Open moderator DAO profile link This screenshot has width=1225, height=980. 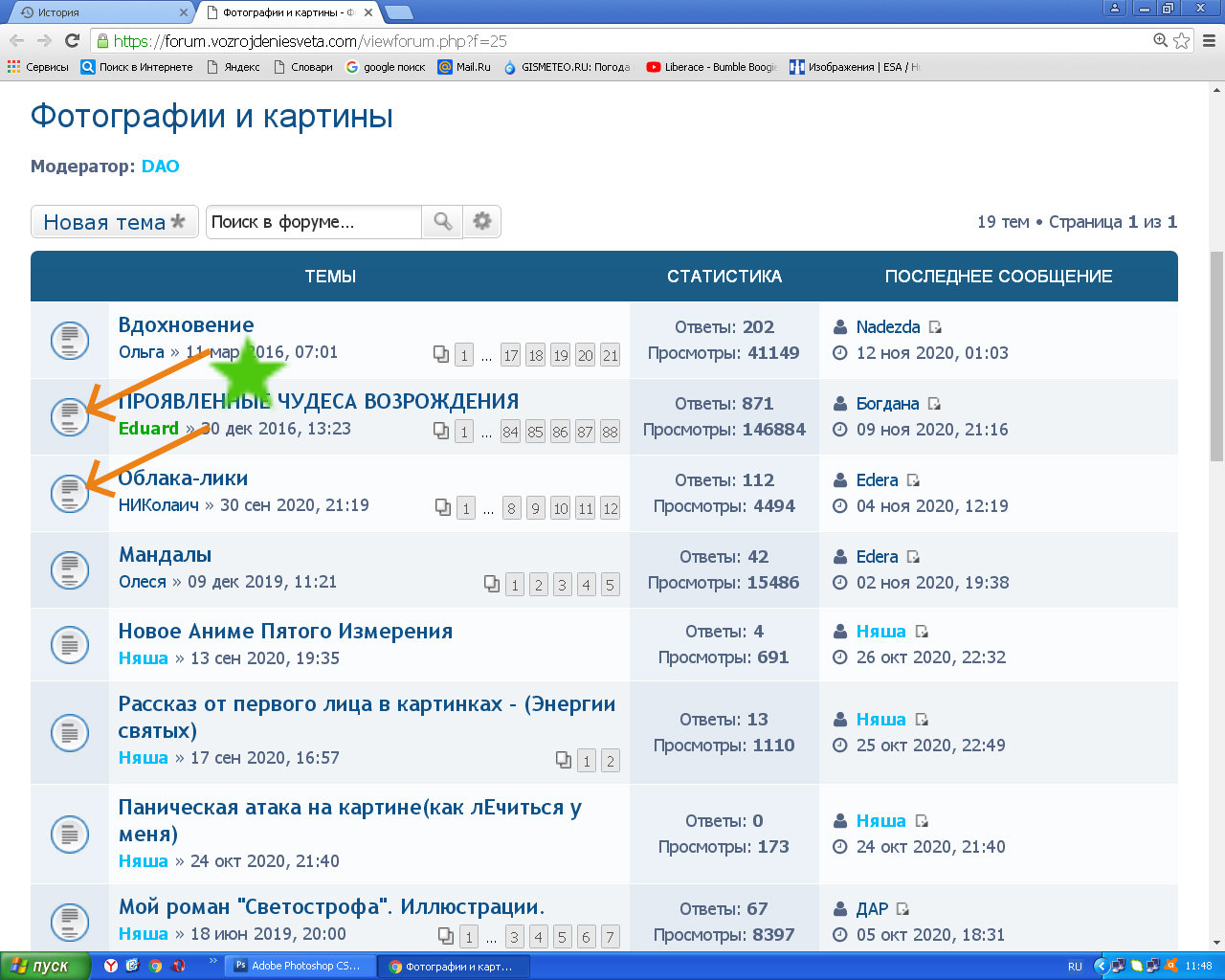pos(160,167)
